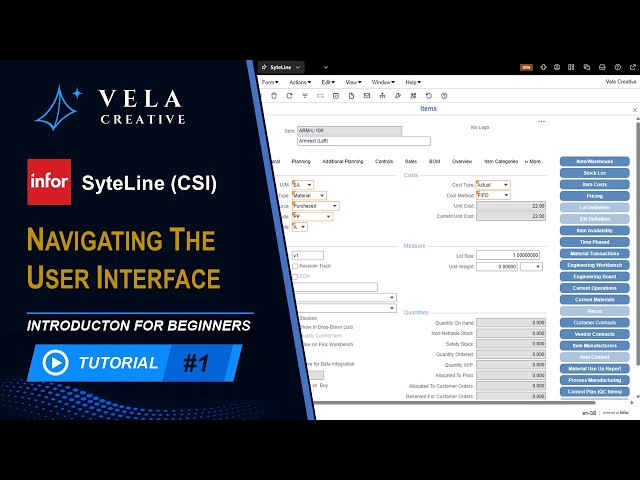This screenshot has height=480, width=640.
Task: Switch to the Sales tab
Action: (411, 162)
